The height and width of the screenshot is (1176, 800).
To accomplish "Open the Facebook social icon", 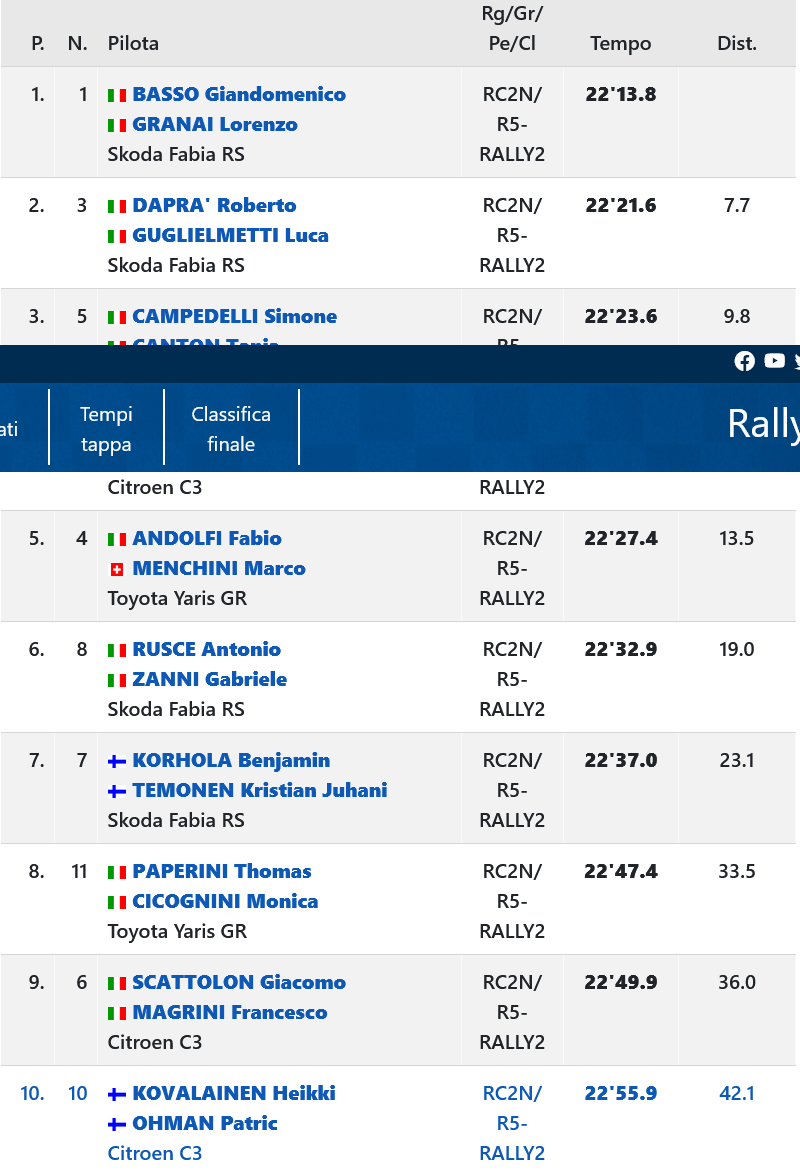I will click(744, 361).
